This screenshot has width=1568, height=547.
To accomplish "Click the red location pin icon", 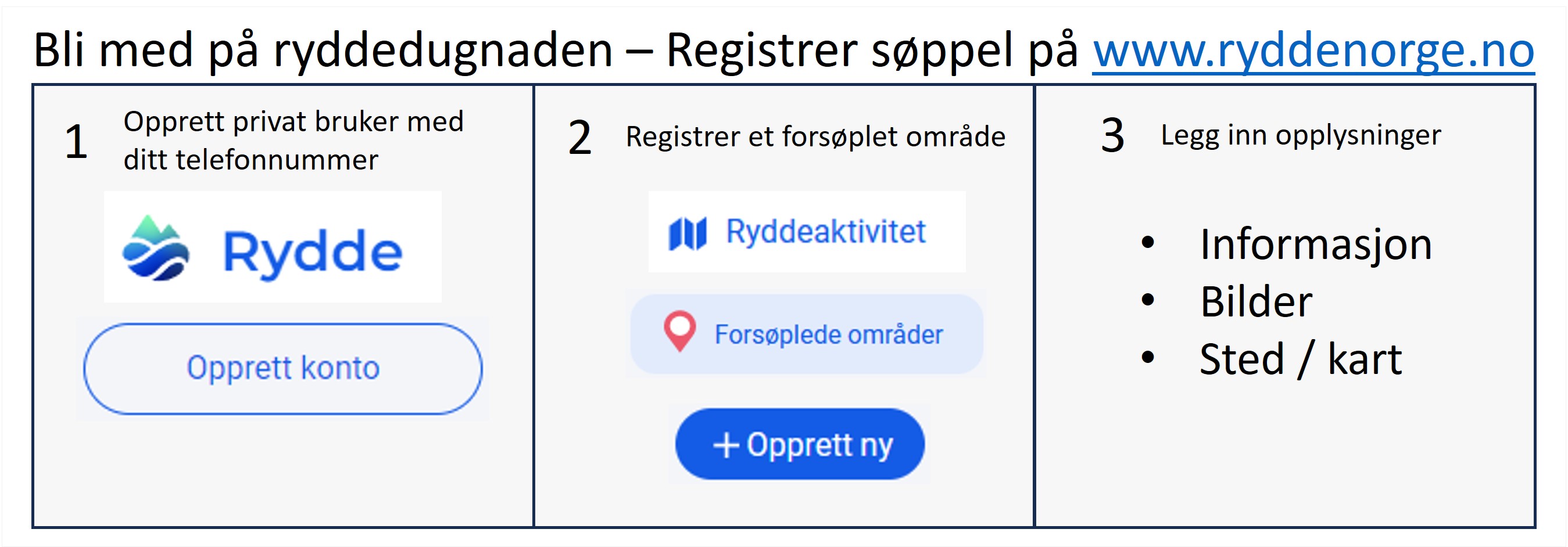I will 679,332.
